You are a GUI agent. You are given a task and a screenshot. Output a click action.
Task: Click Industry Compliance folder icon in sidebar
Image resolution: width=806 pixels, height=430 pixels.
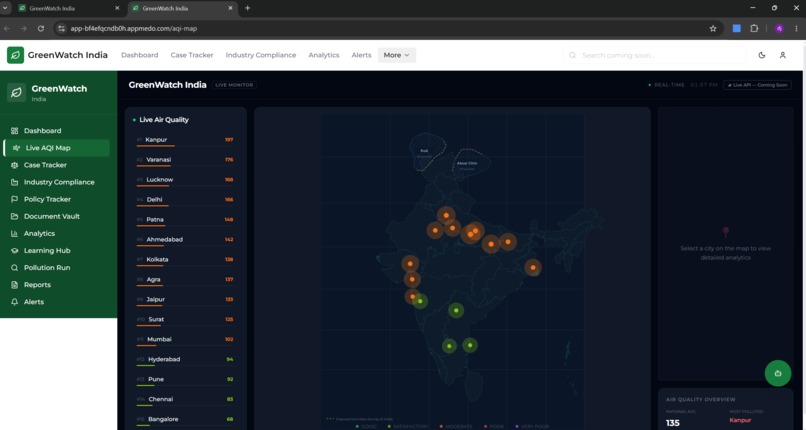[14, 182]
